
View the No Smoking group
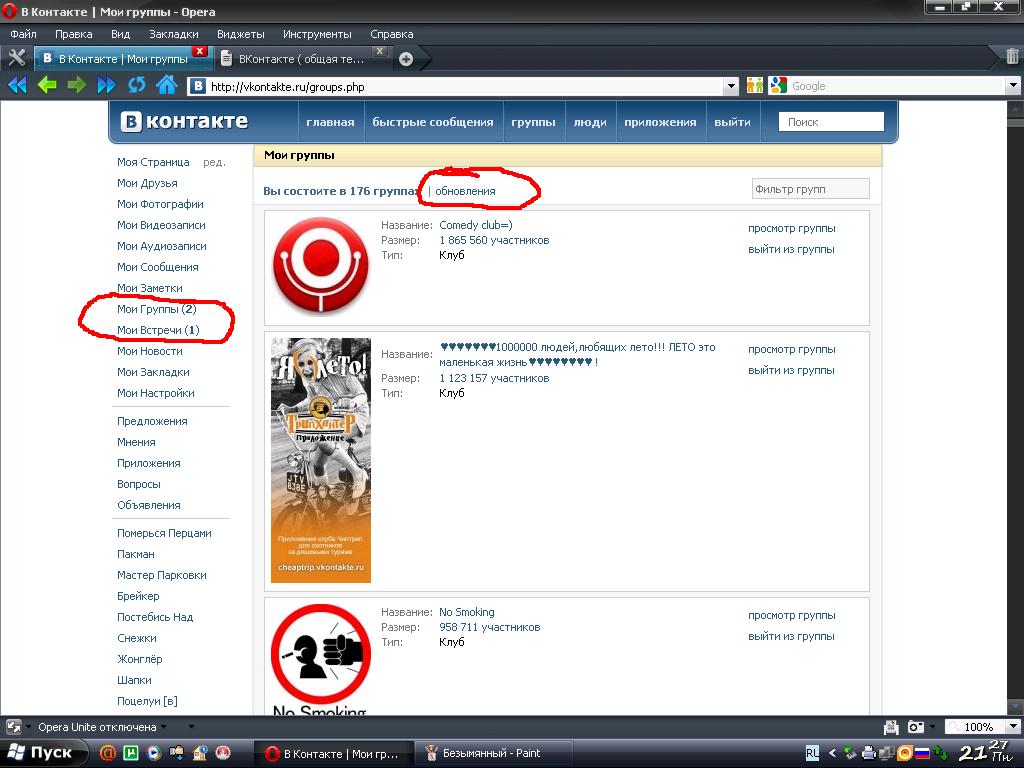click(792, 615)
